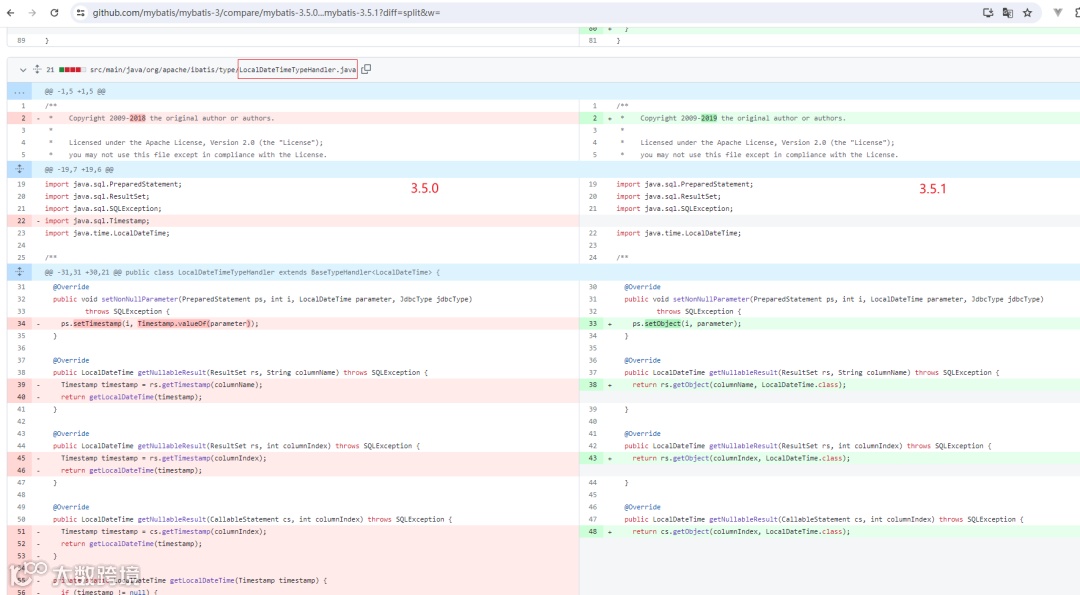Click line number 38 beside rs.getObject(columnName
This screenshot has width=1080, height=595.
pyautogui.click(x=592, y=385)
